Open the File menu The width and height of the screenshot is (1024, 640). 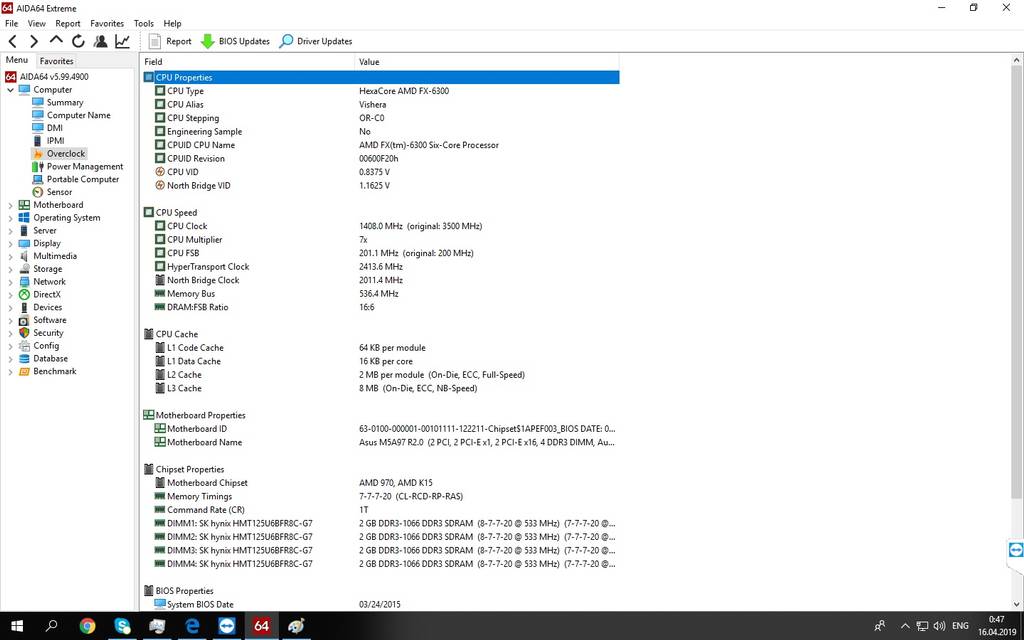[11, 24]
